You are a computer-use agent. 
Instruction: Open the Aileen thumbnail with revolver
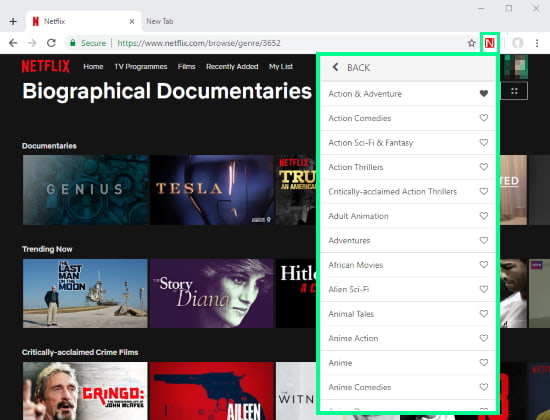click(x=212, y=391)
